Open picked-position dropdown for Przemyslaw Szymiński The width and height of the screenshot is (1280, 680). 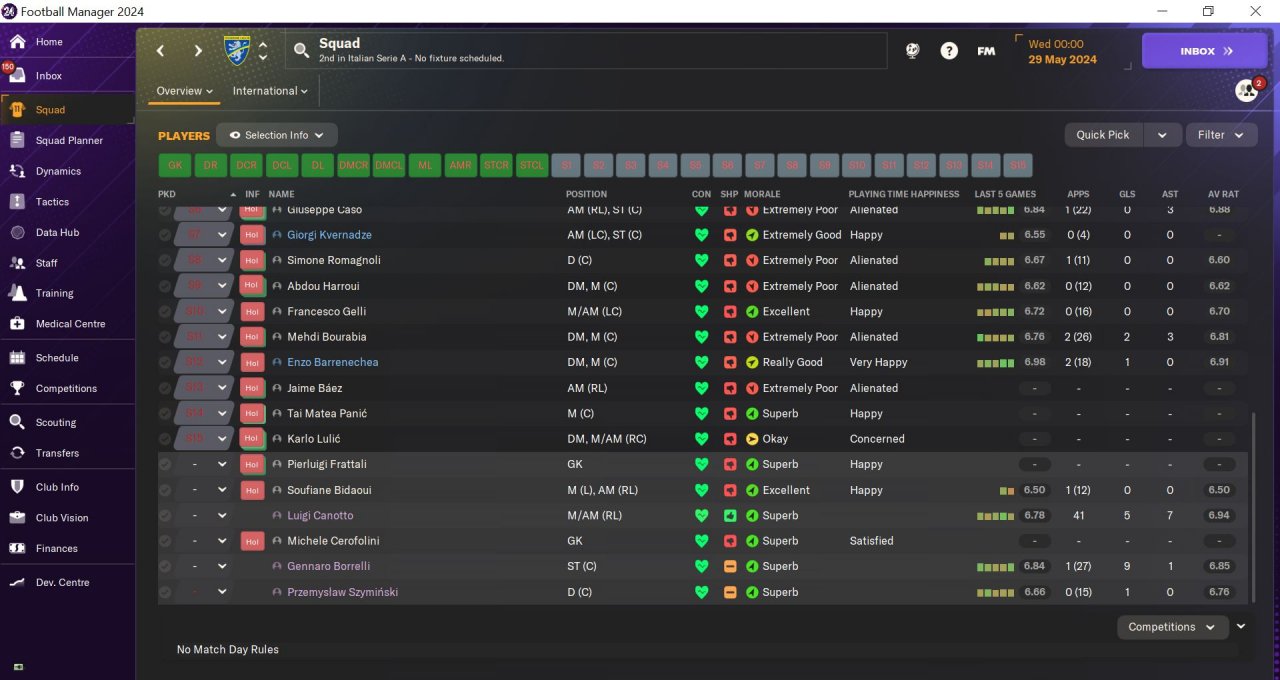click(222, 593)
